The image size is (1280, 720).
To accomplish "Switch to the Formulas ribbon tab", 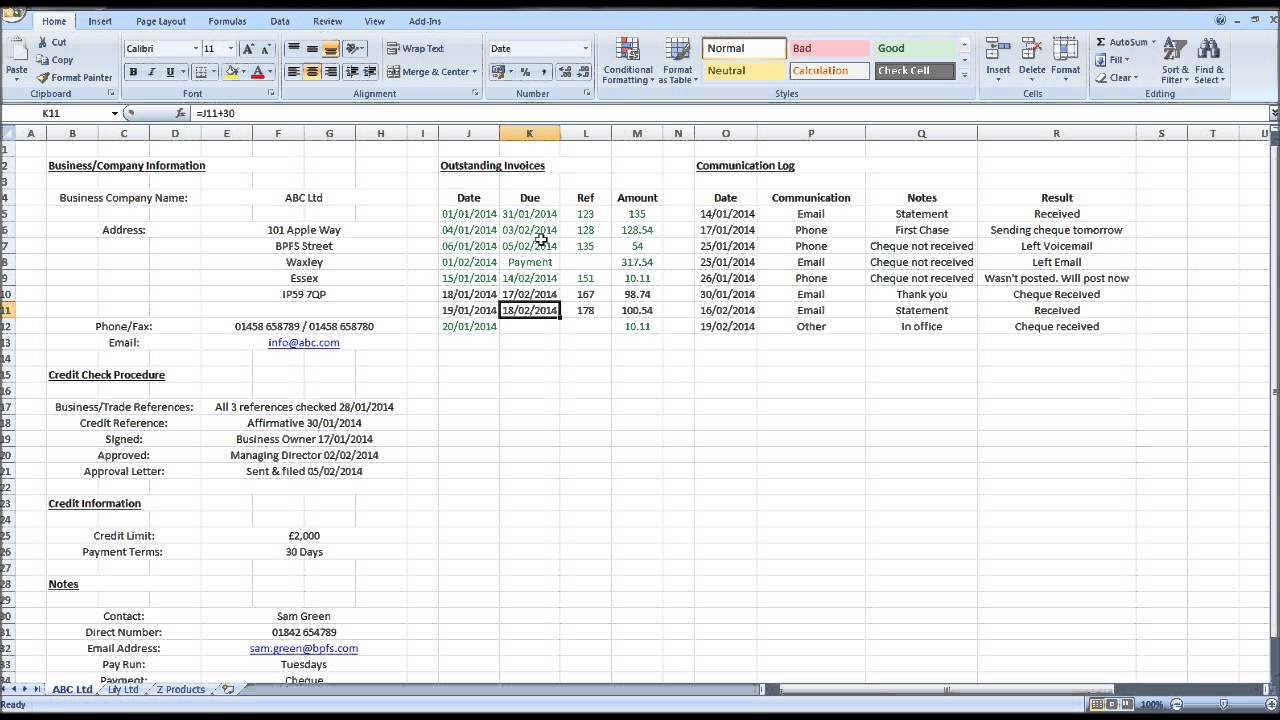I will (x=227, y=20).
